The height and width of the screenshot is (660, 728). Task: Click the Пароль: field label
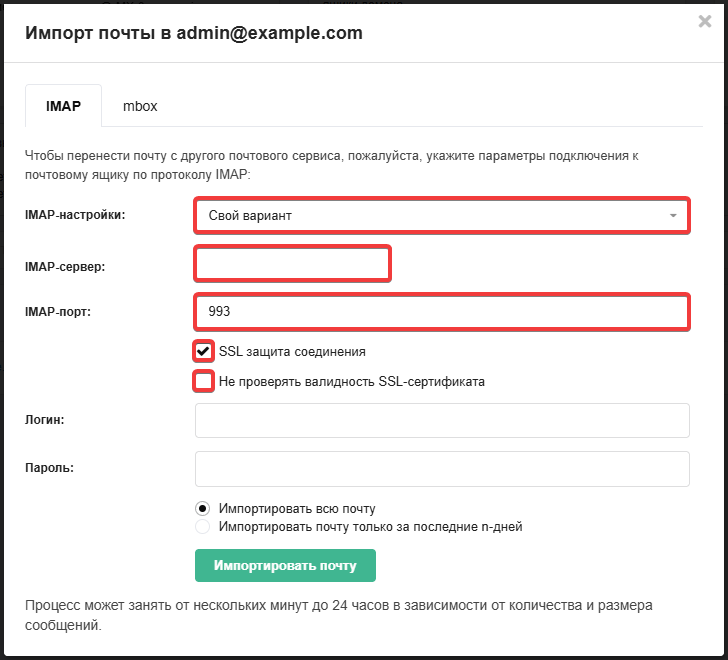point(49,468)
